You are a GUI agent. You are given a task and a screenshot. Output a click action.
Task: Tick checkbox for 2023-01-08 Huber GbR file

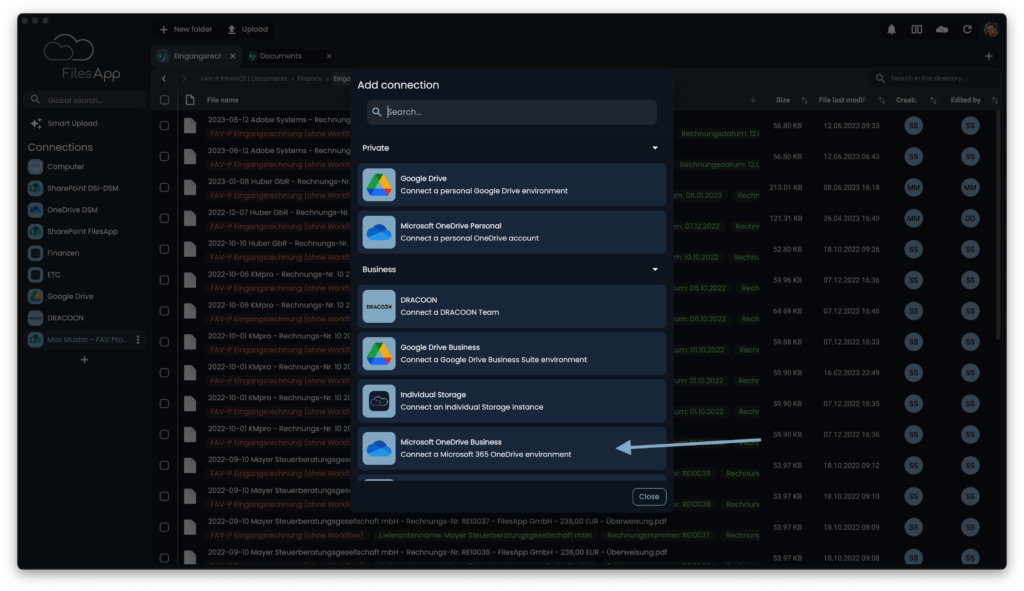point(165,187)
